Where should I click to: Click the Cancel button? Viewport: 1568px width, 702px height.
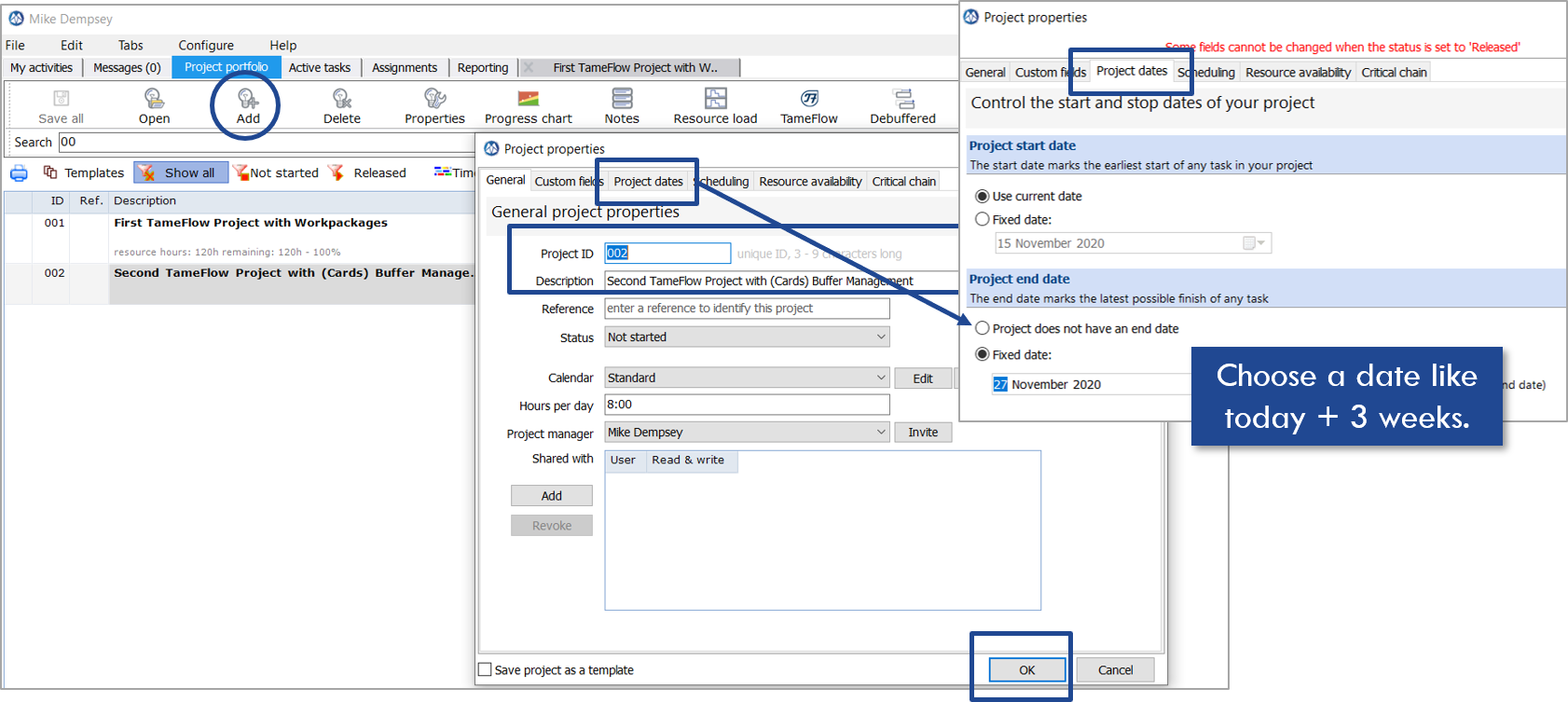pos(1115,669)
